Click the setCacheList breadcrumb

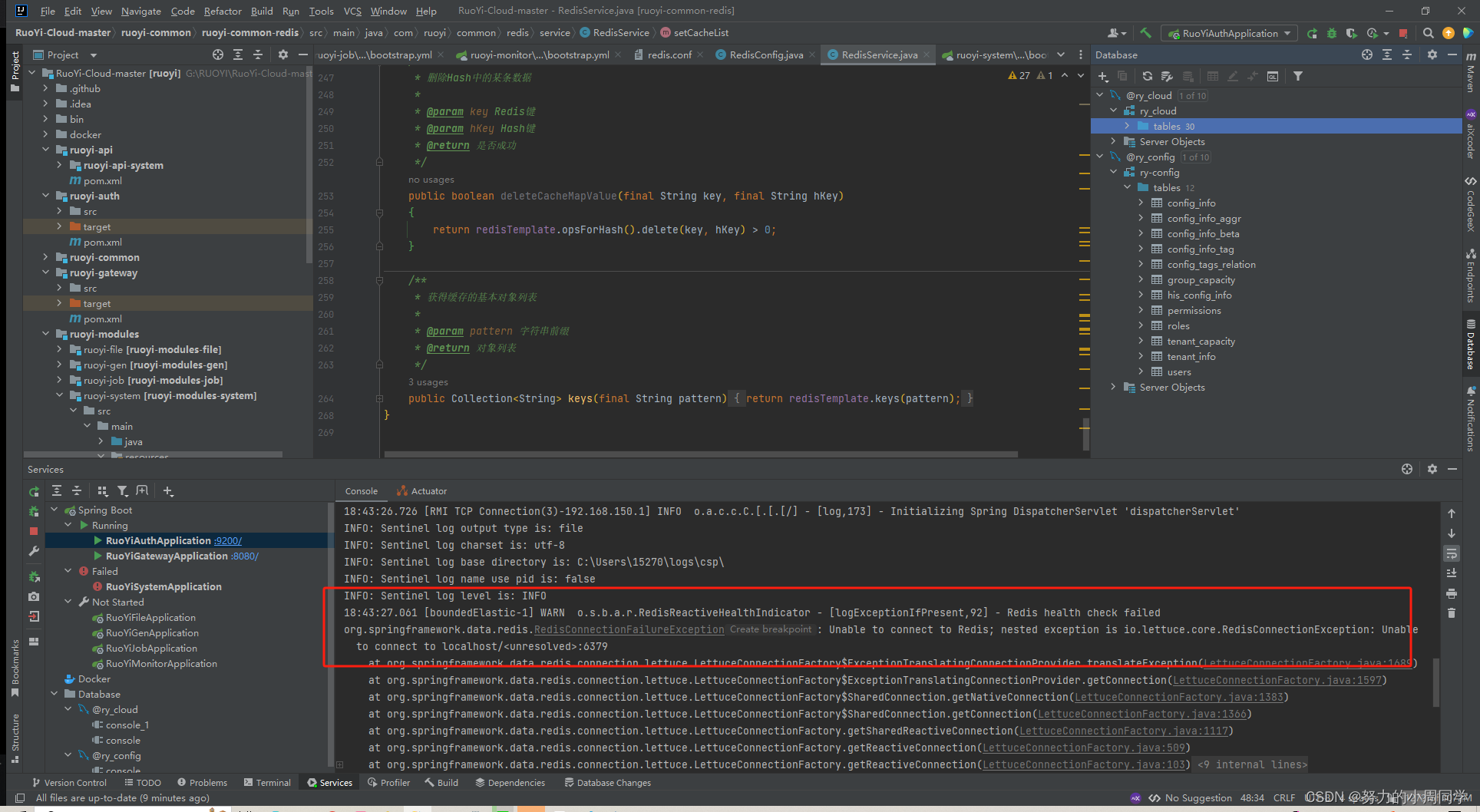(x=694, y=33)
